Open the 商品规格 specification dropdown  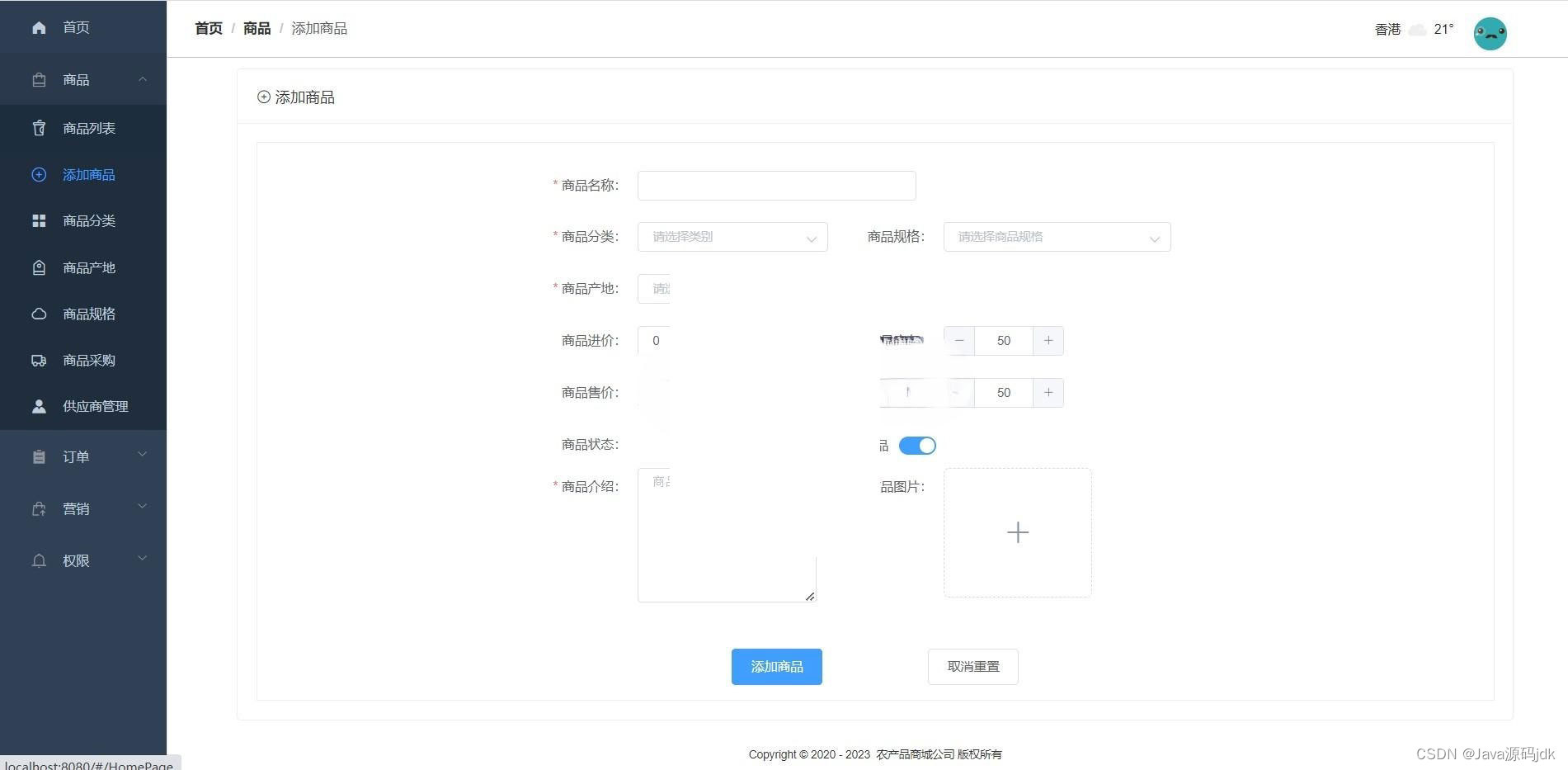[x=1057, y=237]
